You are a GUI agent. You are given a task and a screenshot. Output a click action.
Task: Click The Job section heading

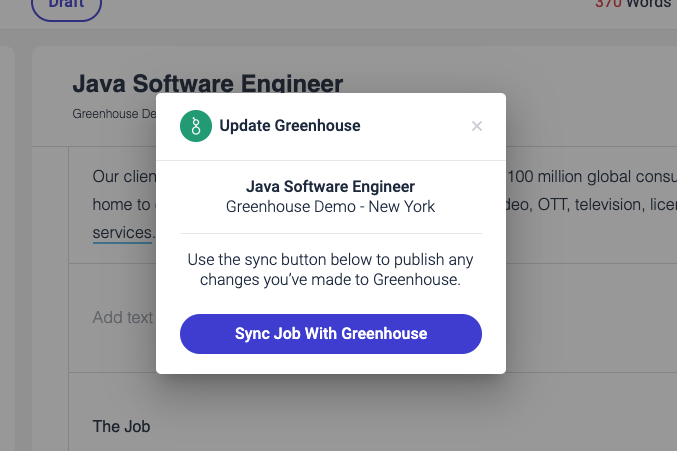coord(121,426)
